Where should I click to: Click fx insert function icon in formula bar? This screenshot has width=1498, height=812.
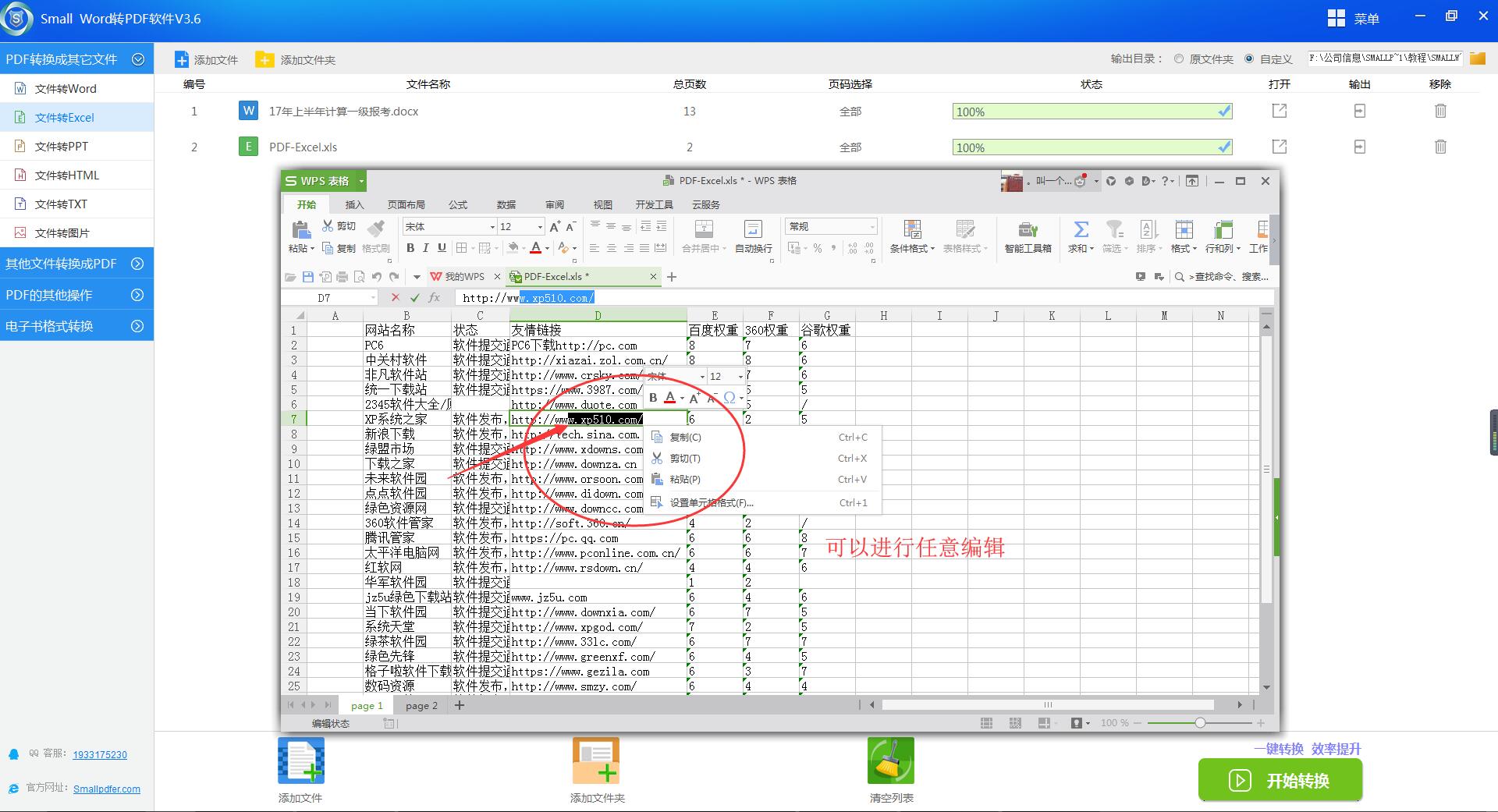click(435, 297)
